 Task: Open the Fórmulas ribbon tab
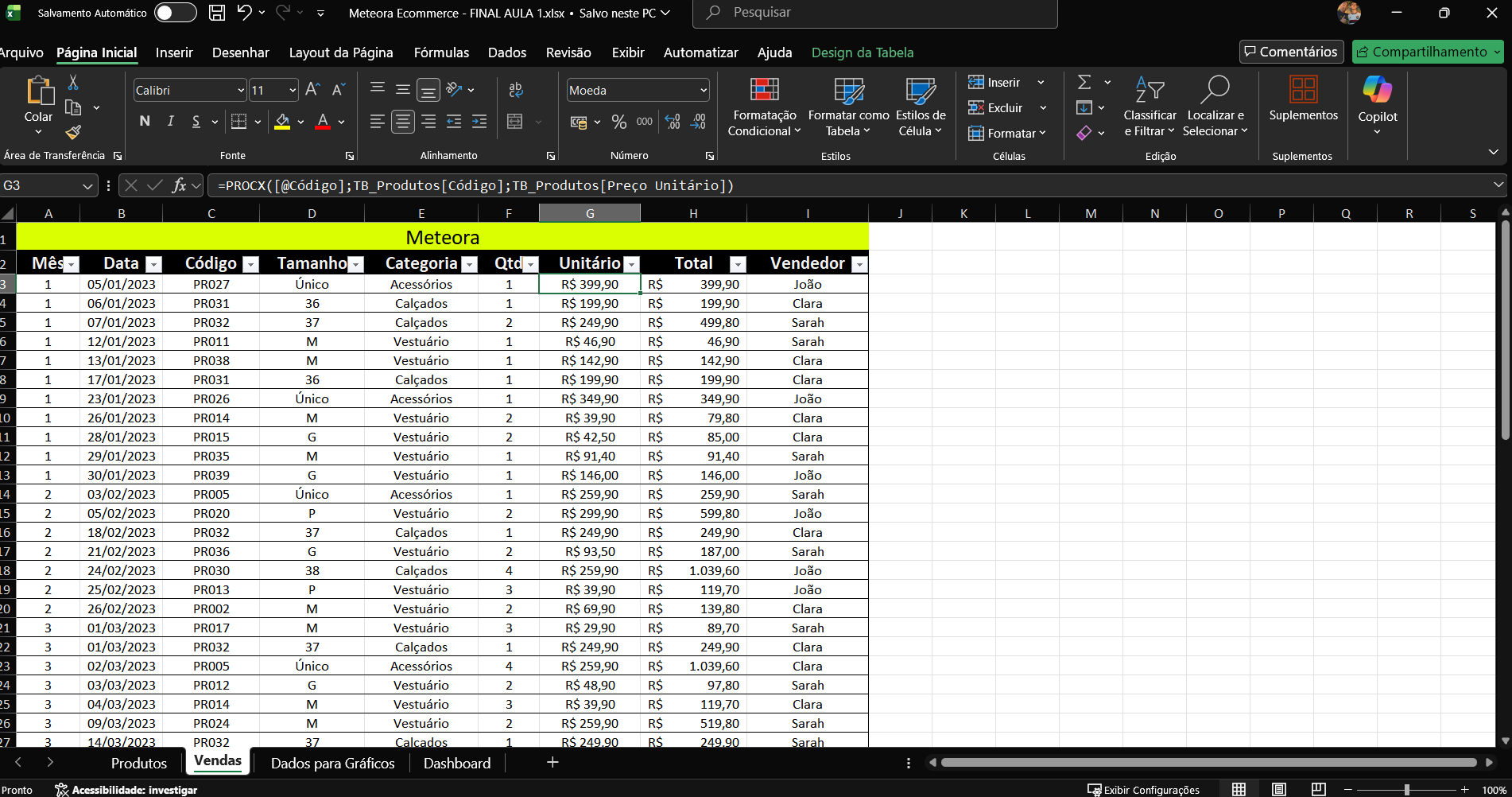click(x=441, y=52)
